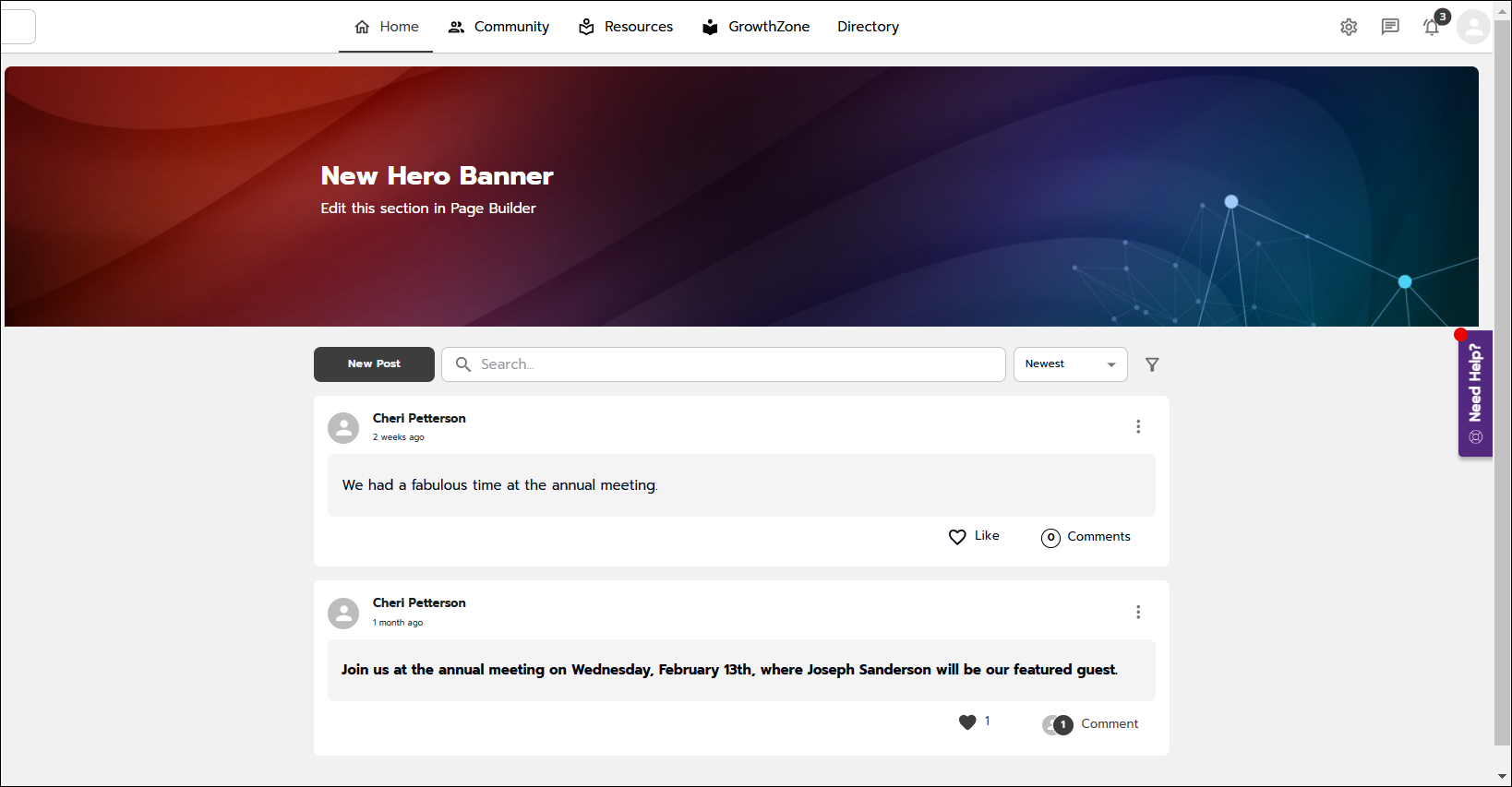Go to the GrowthZone tab
The image size is (1512, 787).
pyautogui.click(x=756, y=27)
